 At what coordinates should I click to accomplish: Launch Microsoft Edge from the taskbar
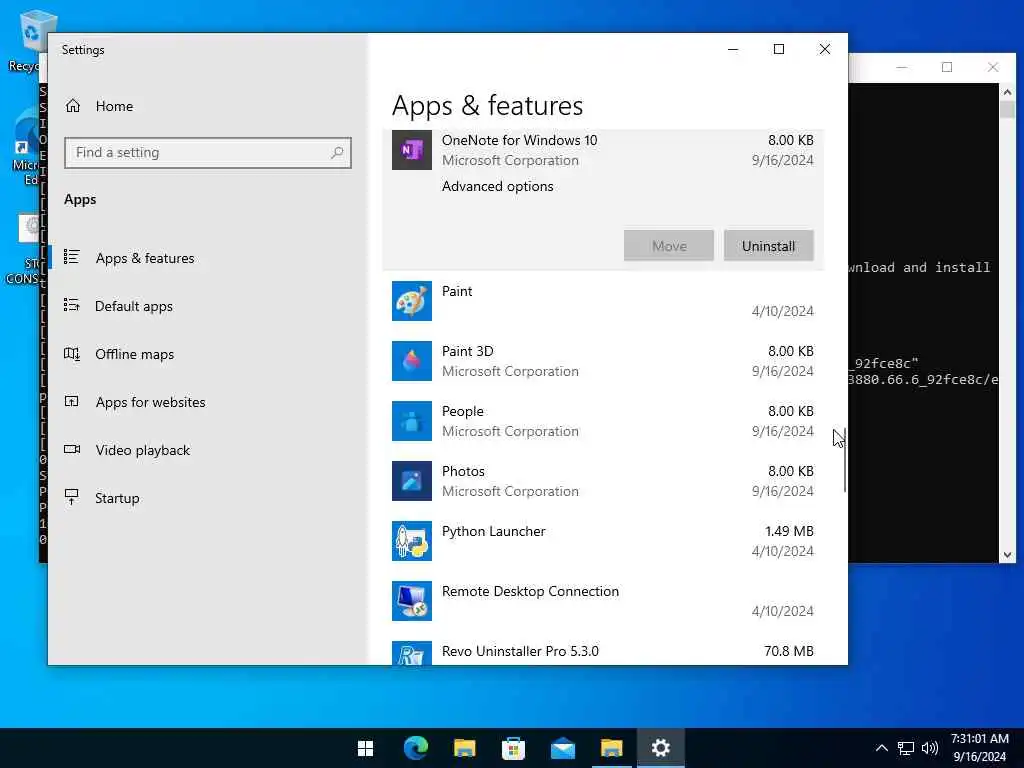point(415,748)
